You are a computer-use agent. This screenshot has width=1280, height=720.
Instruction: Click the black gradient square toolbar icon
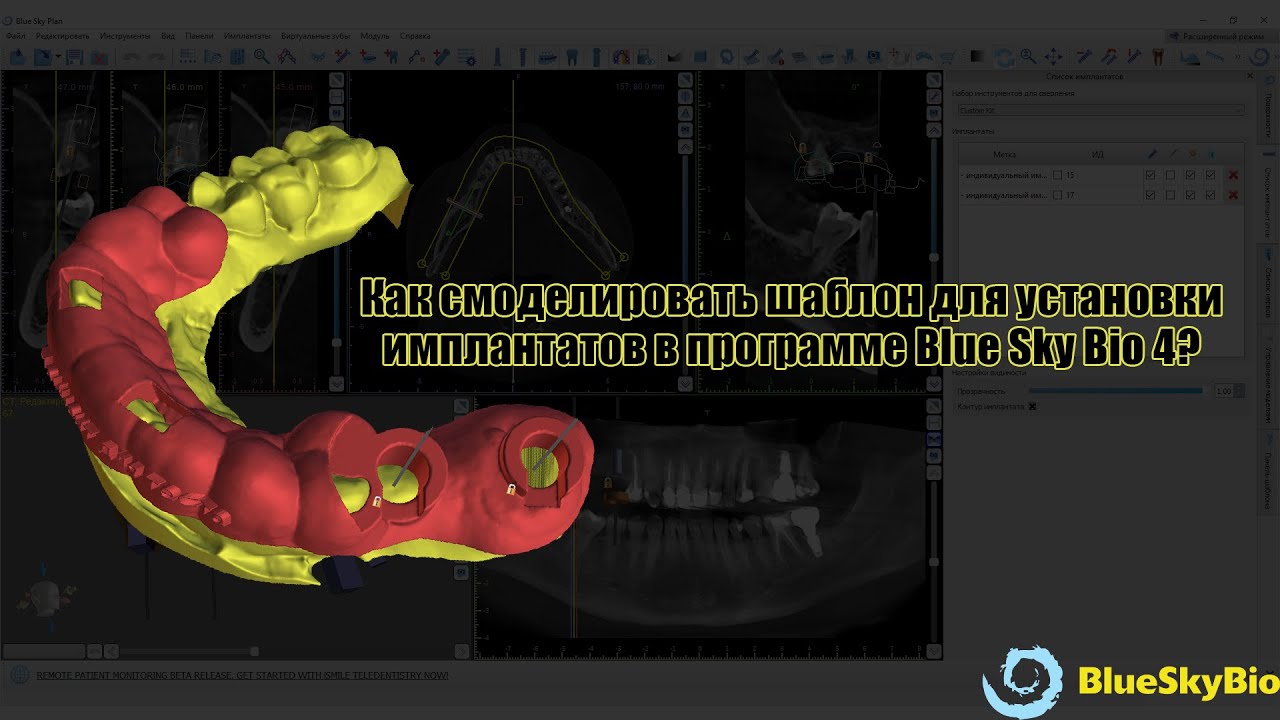tap(978, 57)
